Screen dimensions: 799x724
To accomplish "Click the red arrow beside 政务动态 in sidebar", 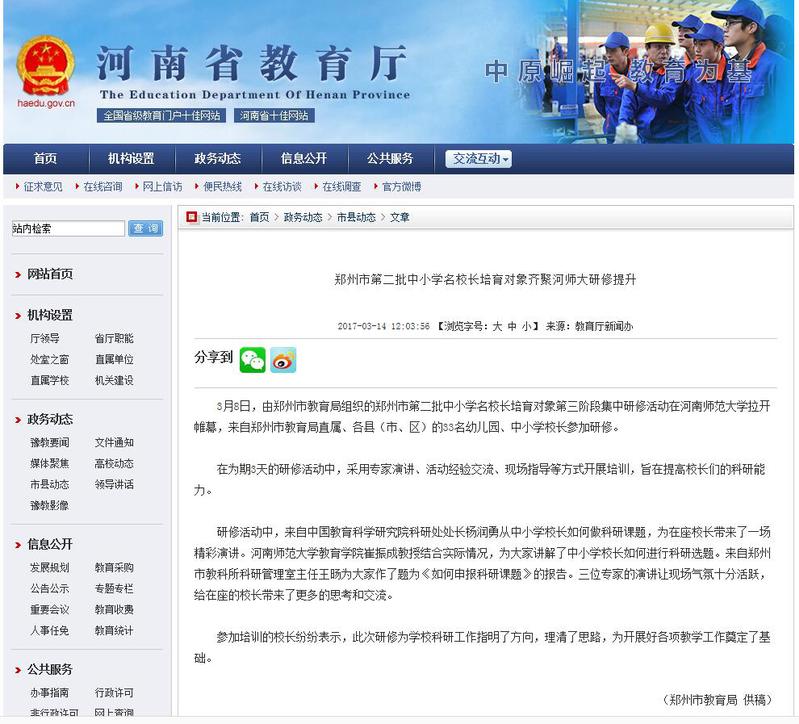I will [x=17, y=420].
